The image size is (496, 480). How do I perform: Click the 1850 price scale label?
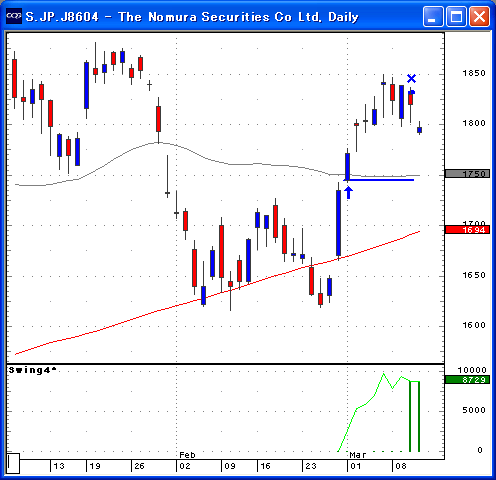pos(474,73)
